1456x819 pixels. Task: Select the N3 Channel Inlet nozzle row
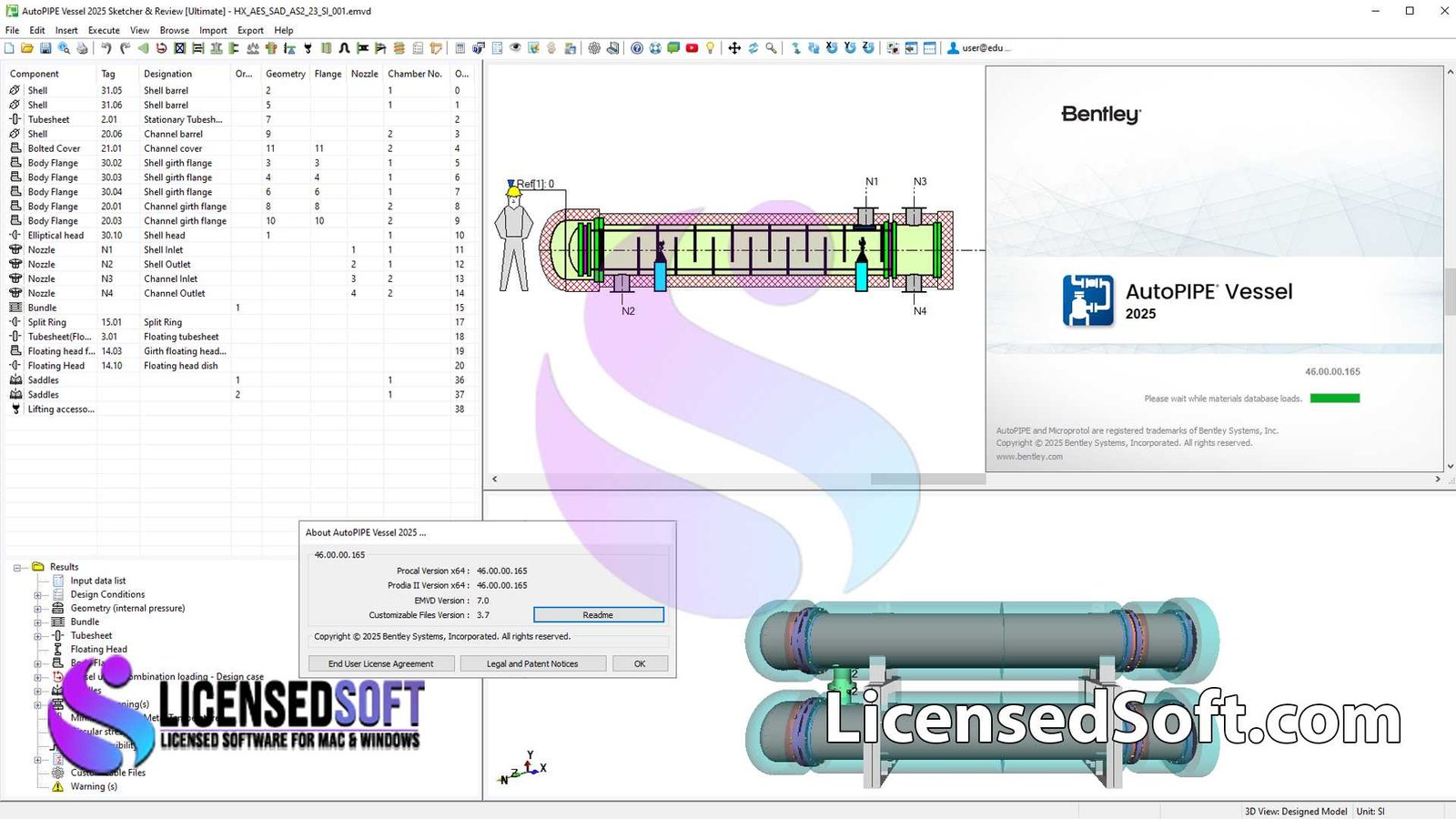point(240,279)
